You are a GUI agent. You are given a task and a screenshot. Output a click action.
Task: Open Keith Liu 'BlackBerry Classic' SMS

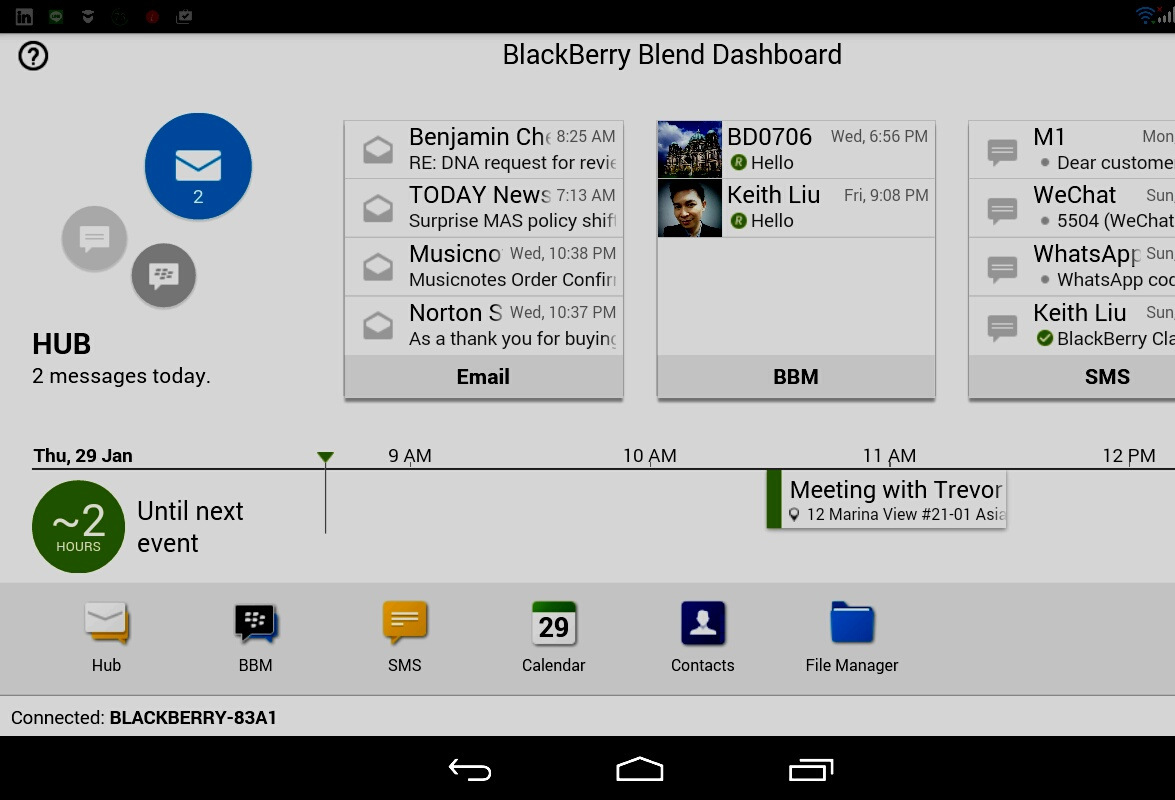point(1072,325)
